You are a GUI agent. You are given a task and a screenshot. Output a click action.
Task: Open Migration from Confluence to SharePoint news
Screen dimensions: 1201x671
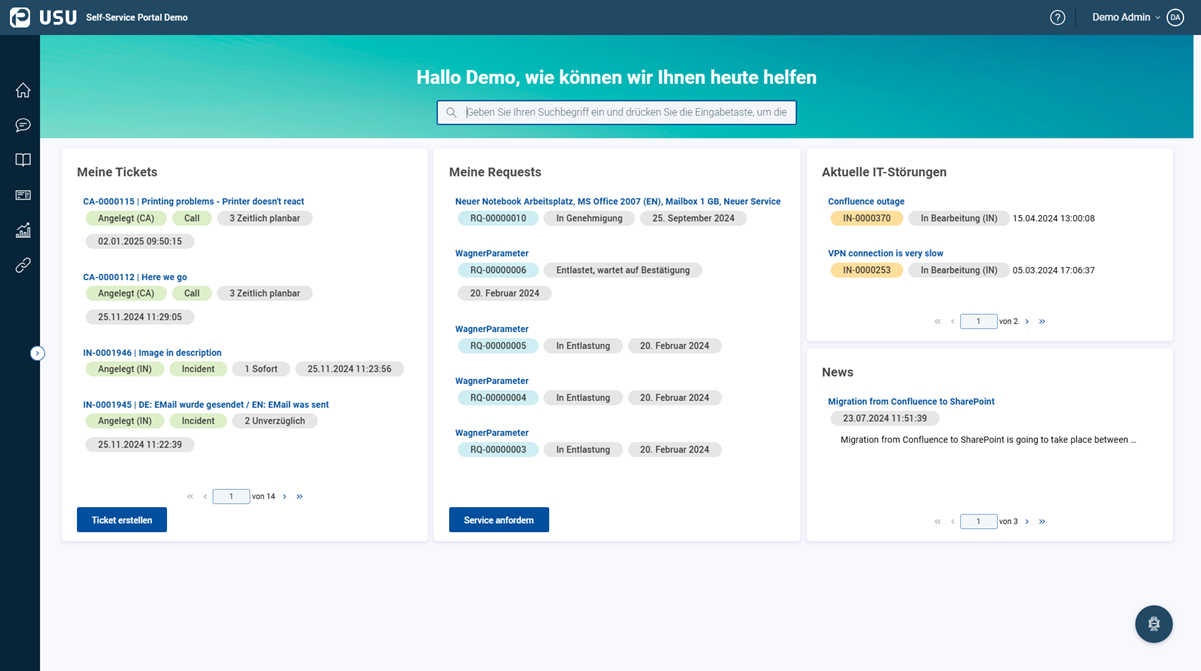911,401
